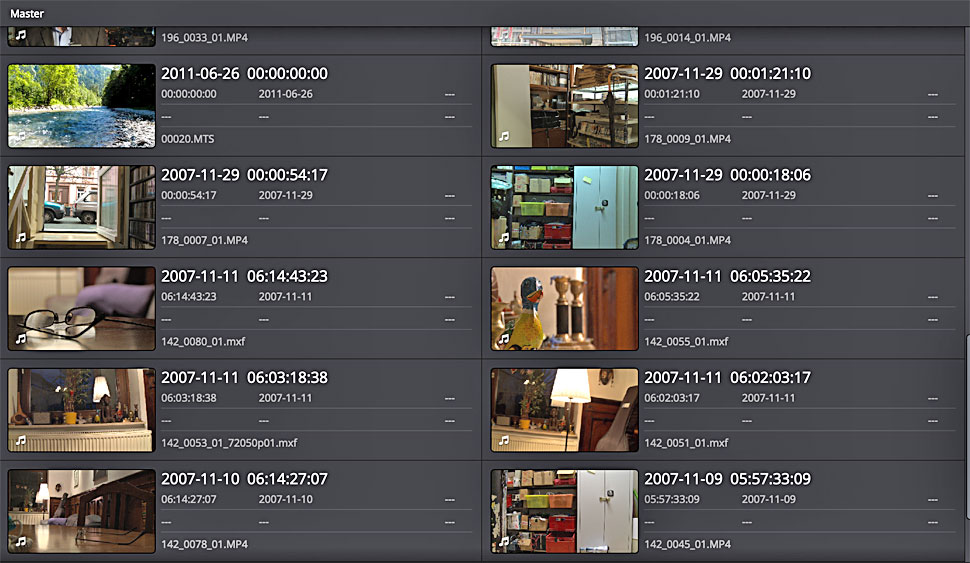Screen dimensions: 970x563
Task: Click the small timecode 06:03:18:38 metadata value
Action: [x=189, y=398]
